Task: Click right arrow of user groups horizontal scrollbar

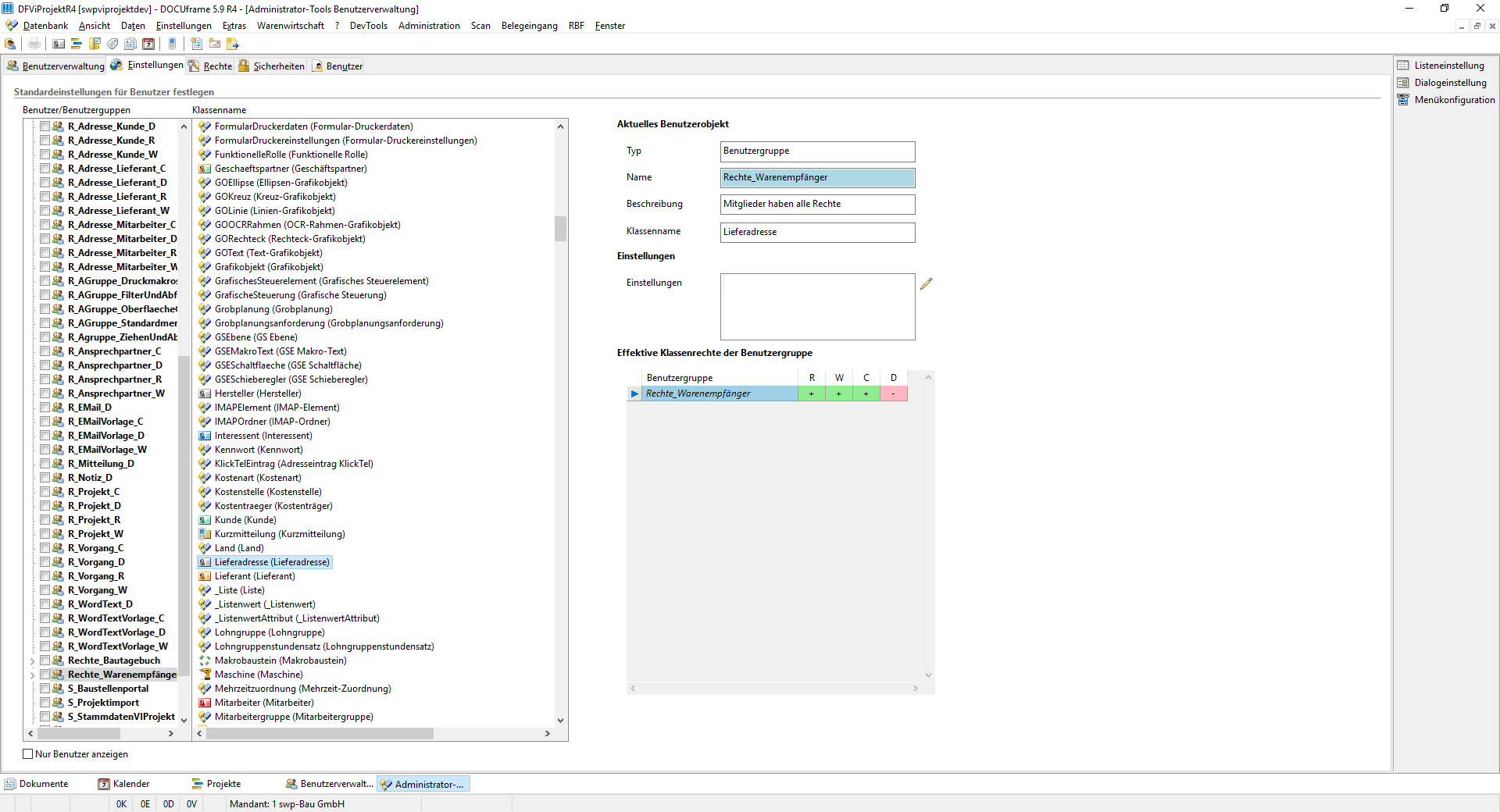Action: click(x=171, y=733)
